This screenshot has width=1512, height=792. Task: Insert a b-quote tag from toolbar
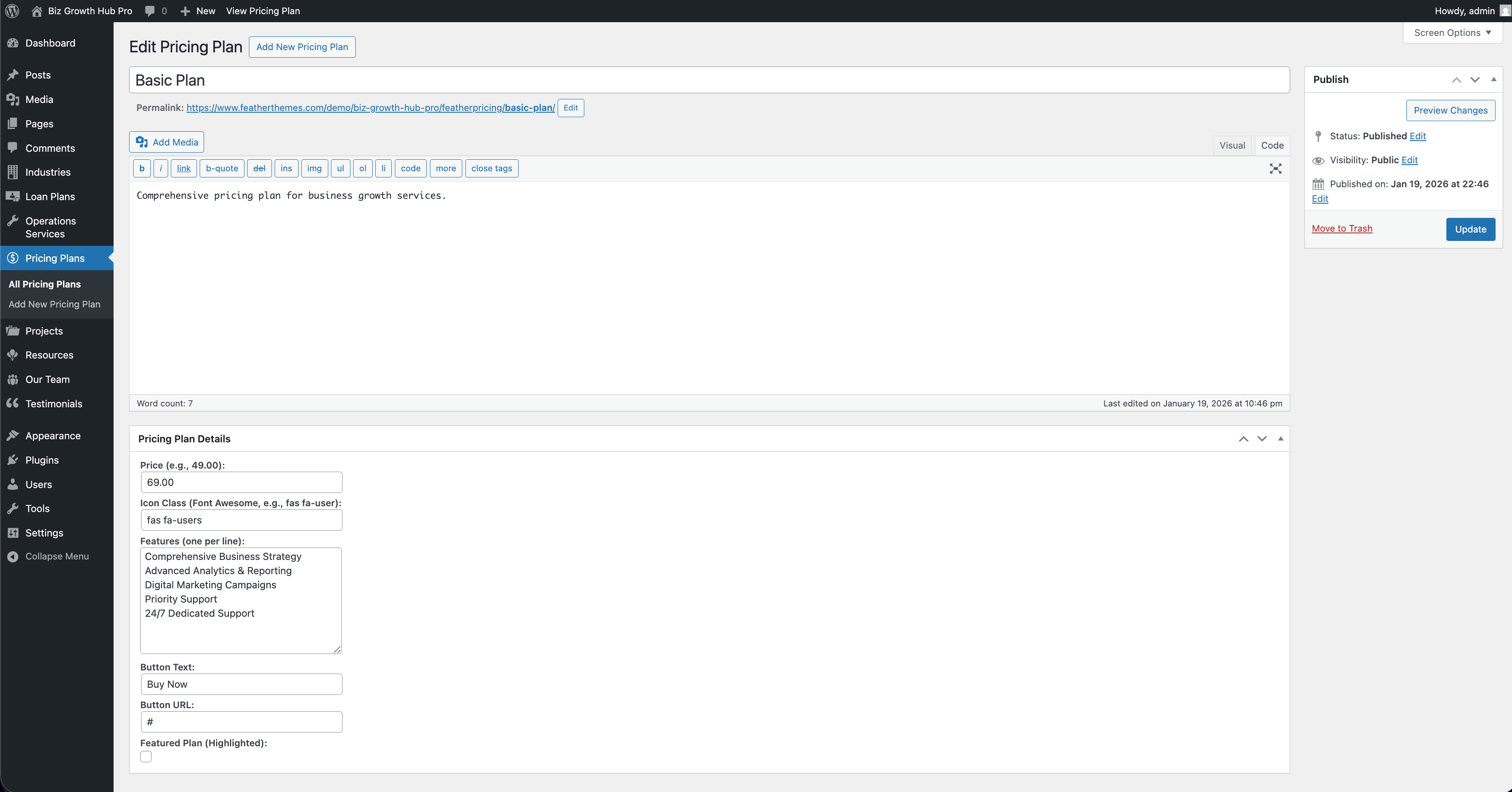222,169
